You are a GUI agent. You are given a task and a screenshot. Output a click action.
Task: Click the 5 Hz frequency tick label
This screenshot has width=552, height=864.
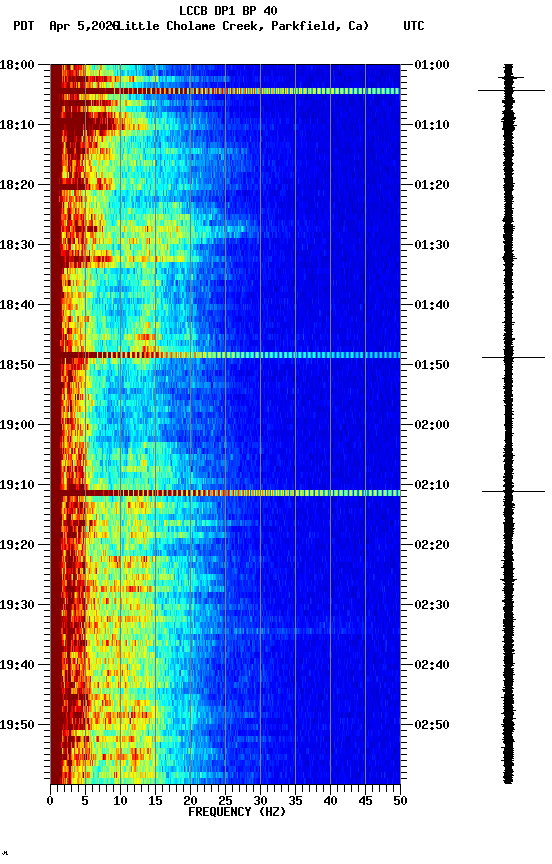pos(85,801)
